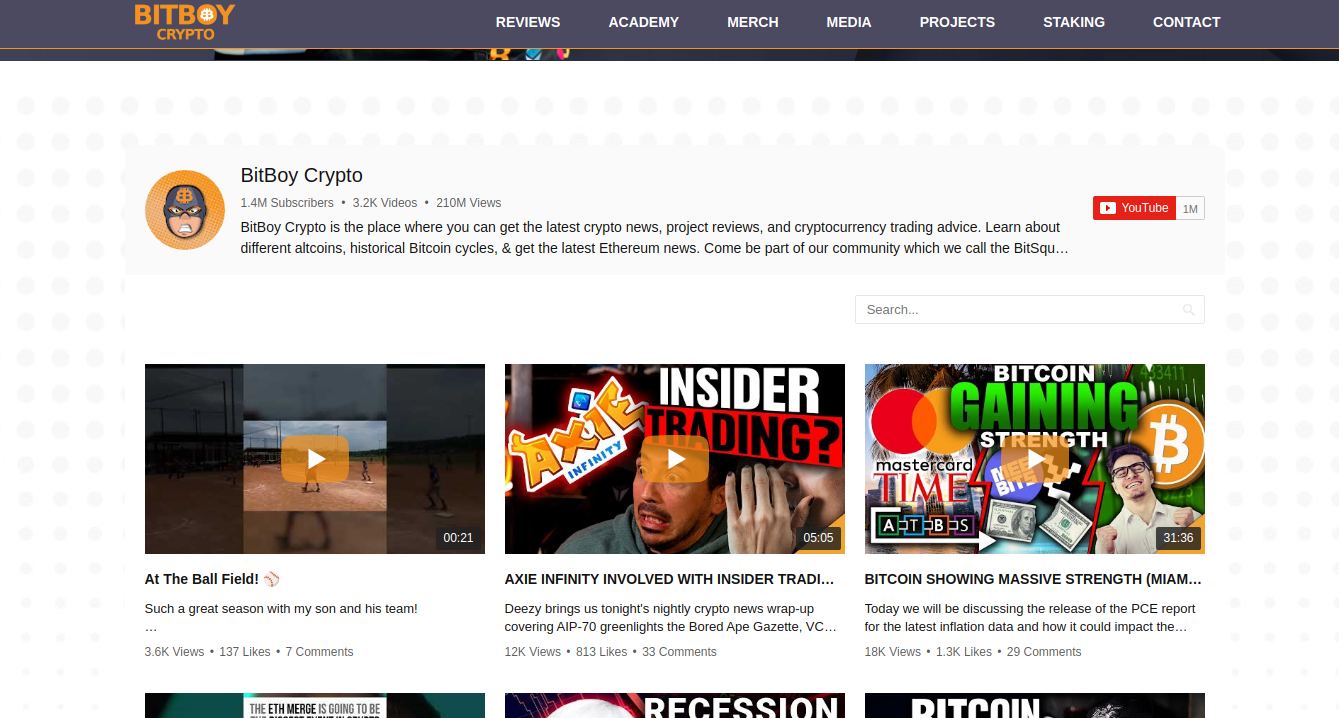The width and height of the screenshot is (1339, 718).
Task: Click '29 Comments' text
Action: click(x=1044, y=652)
